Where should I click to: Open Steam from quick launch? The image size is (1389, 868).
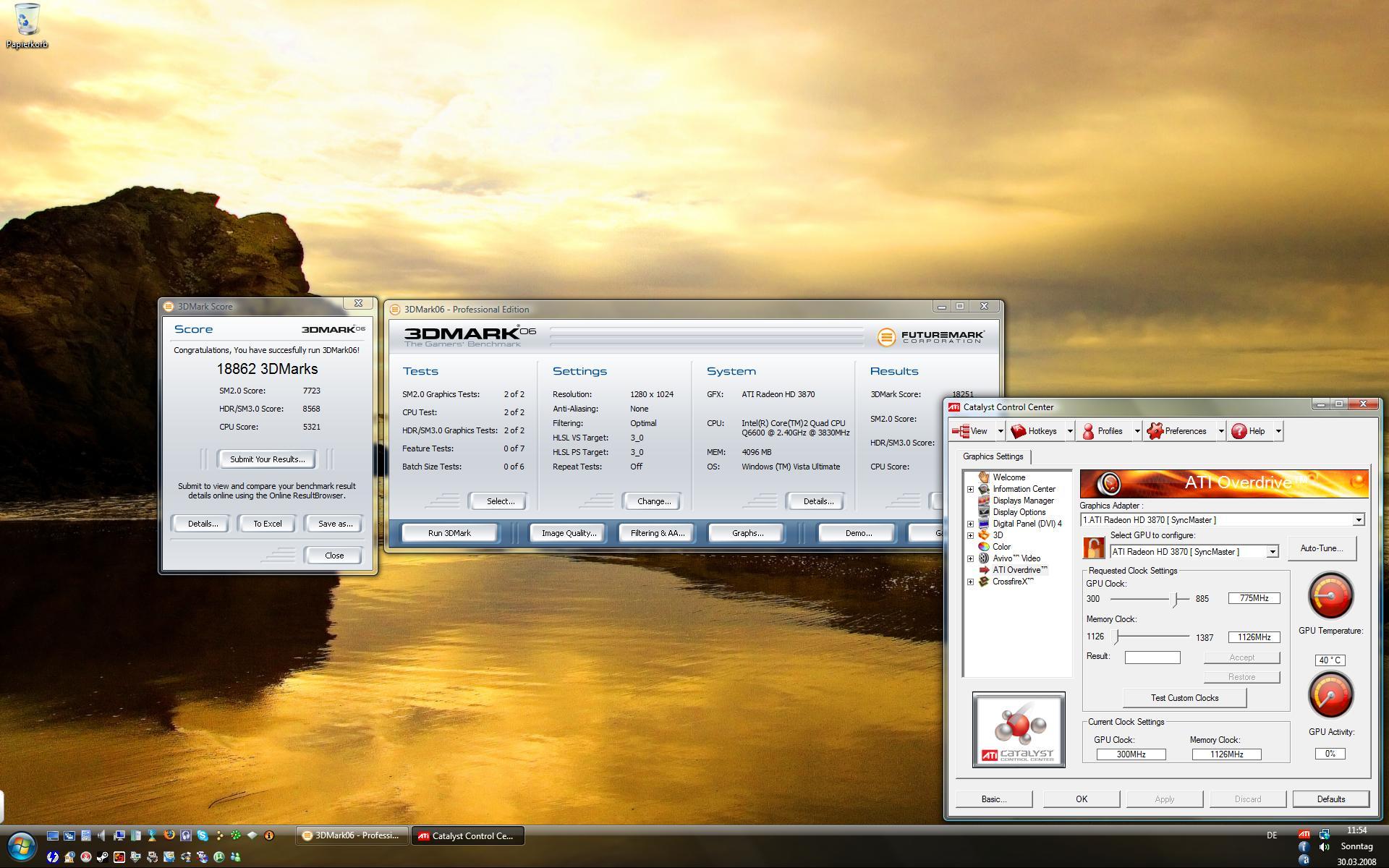(x=103, y=857)
